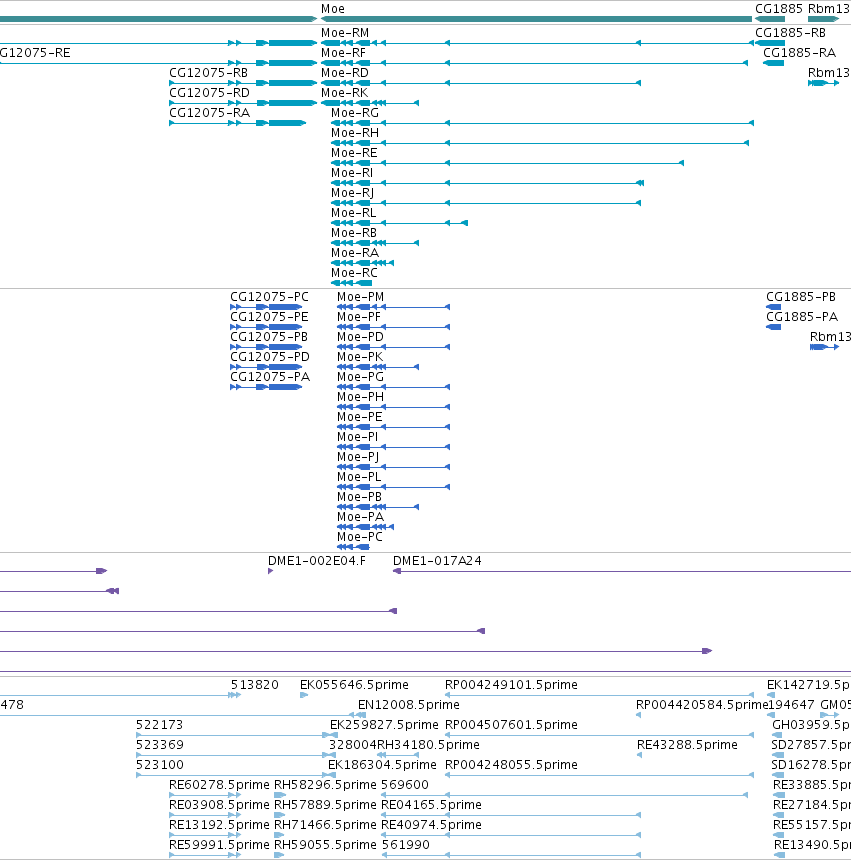The image size is (851, 860).
Task: Select the DME1-017A24 feature label
Action: (437, 561)
